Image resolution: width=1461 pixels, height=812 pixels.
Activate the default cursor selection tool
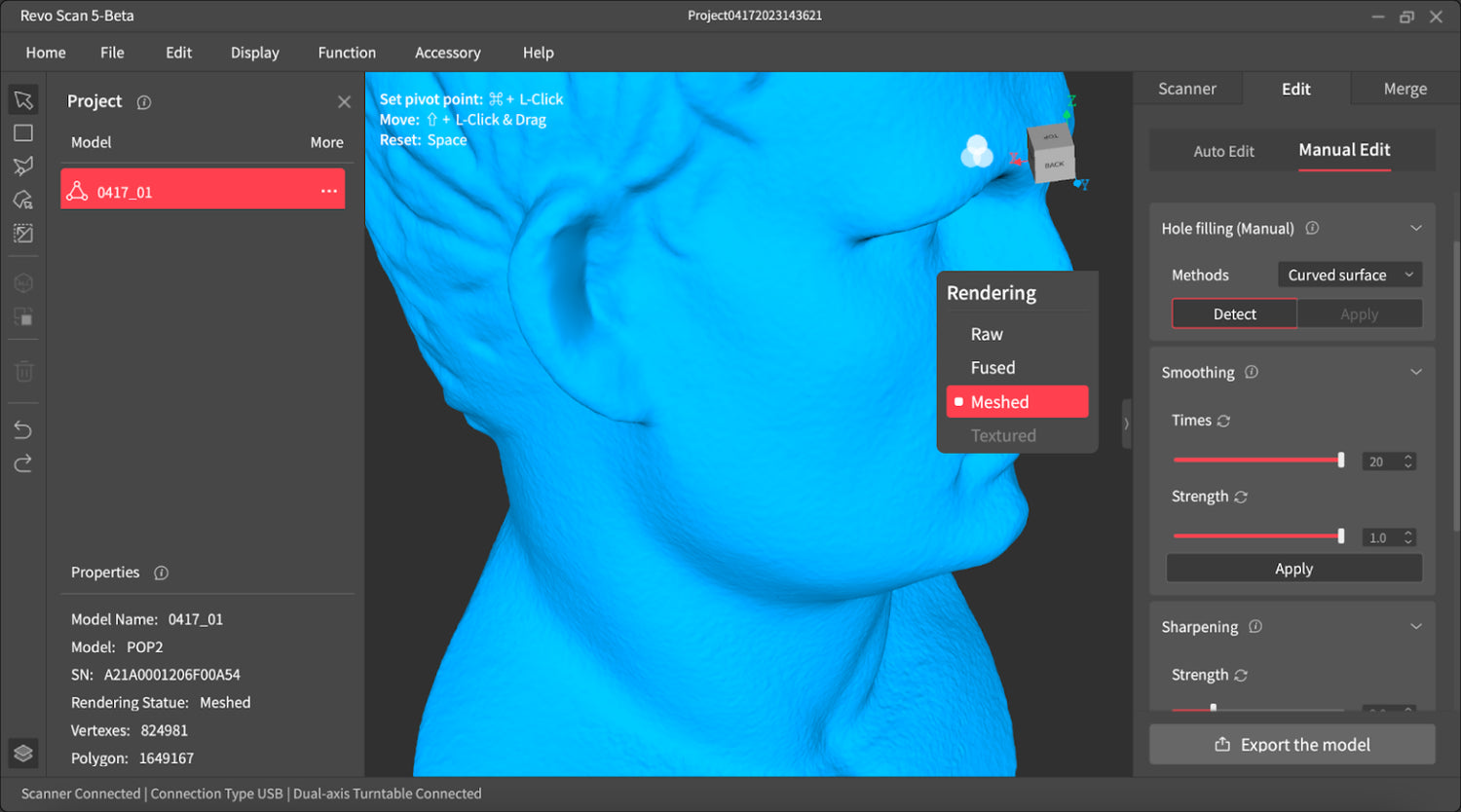click(x=23, y=99)
